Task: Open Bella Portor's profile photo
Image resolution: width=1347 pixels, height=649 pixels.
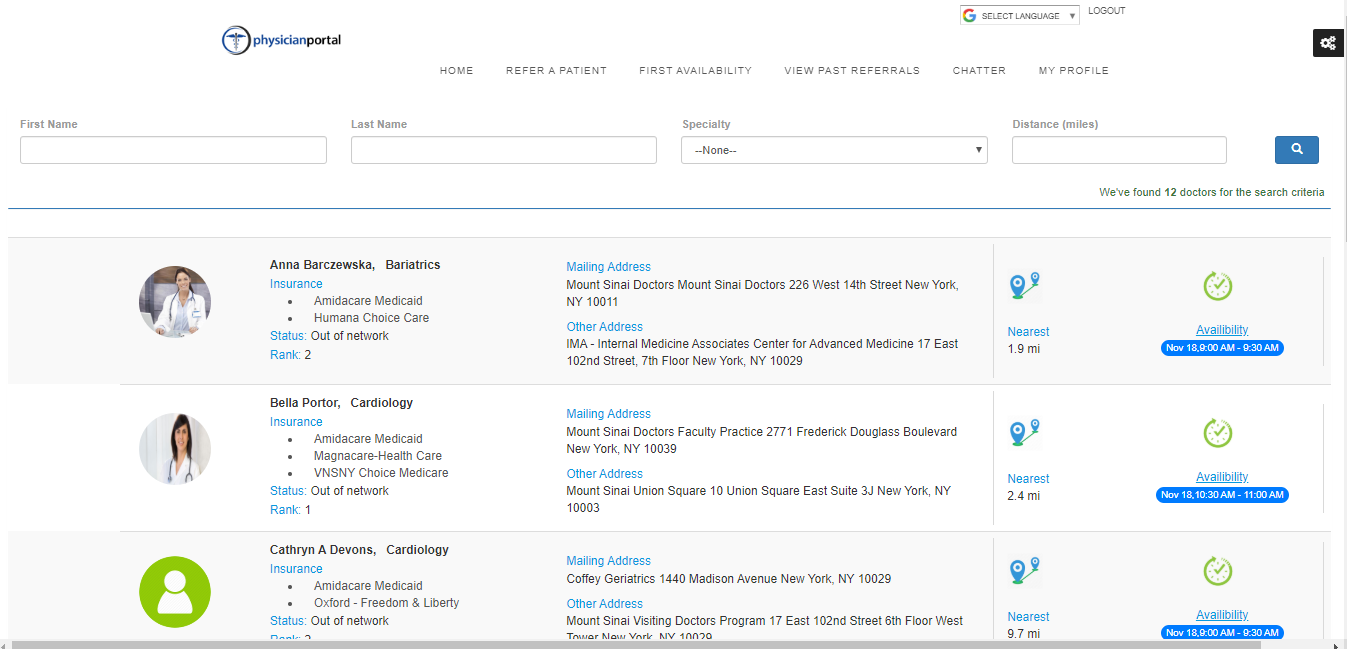Action: (x=175, y=449)
